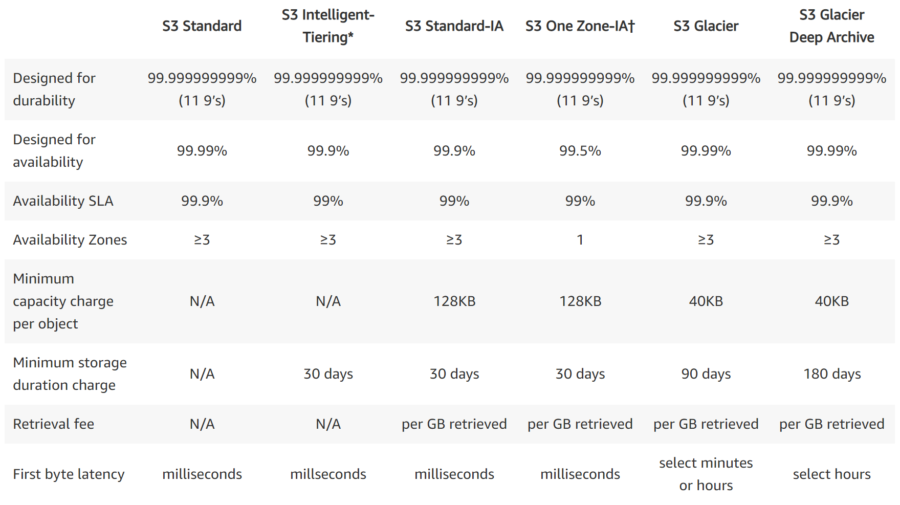Select the 'select minutes or hours' cell
Screen dimensions: 900x505
click(705, 474)
